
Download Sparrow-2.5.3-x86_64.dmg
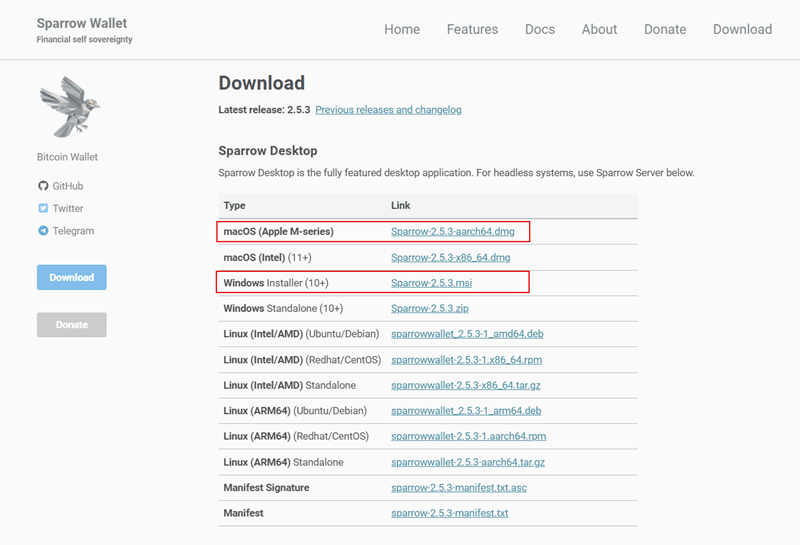pyautogui.click(x=451, y=258)
